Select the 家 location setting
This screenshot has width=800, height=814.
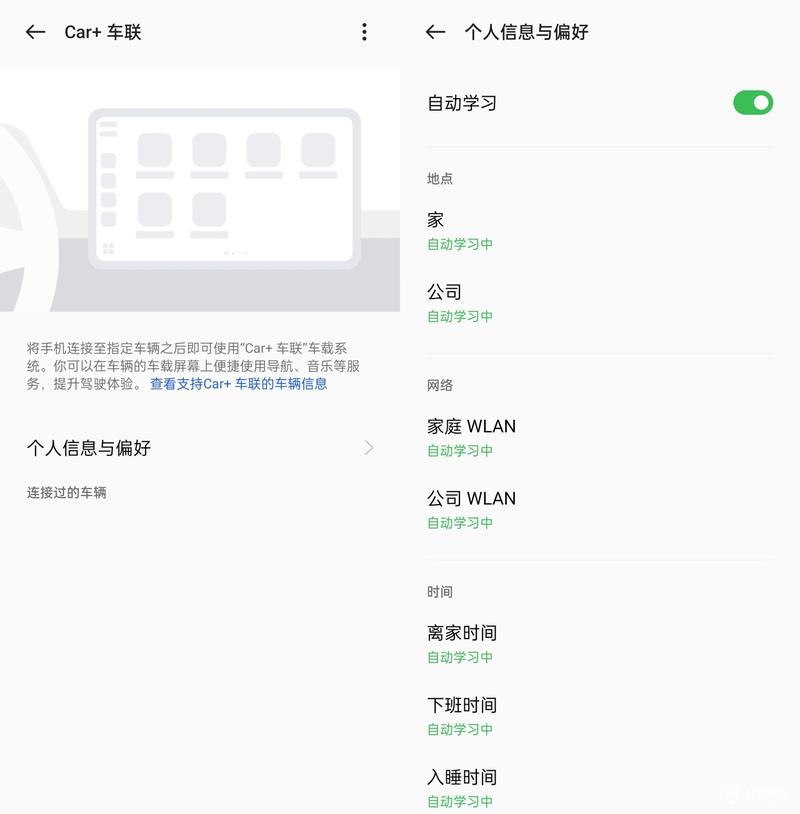point(600,231)
